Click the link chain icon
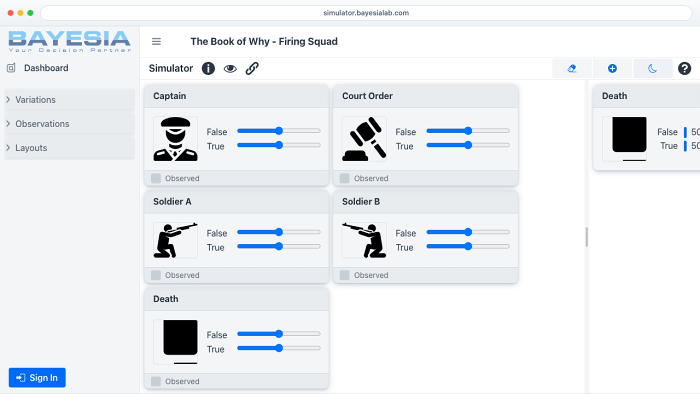 pos(252,68)
